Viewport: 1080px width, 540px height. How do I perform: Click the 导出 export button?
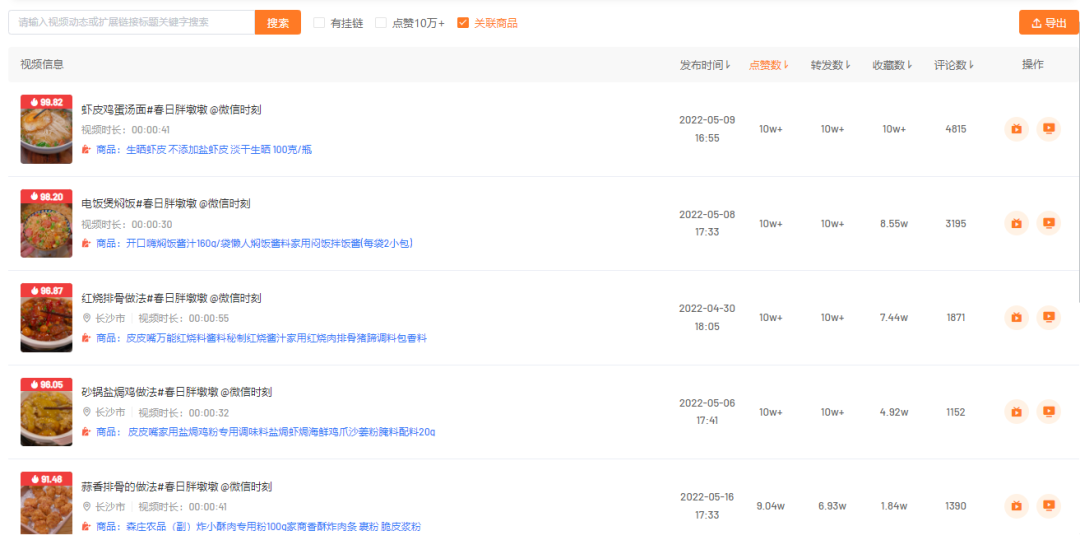coord(1048,23)
